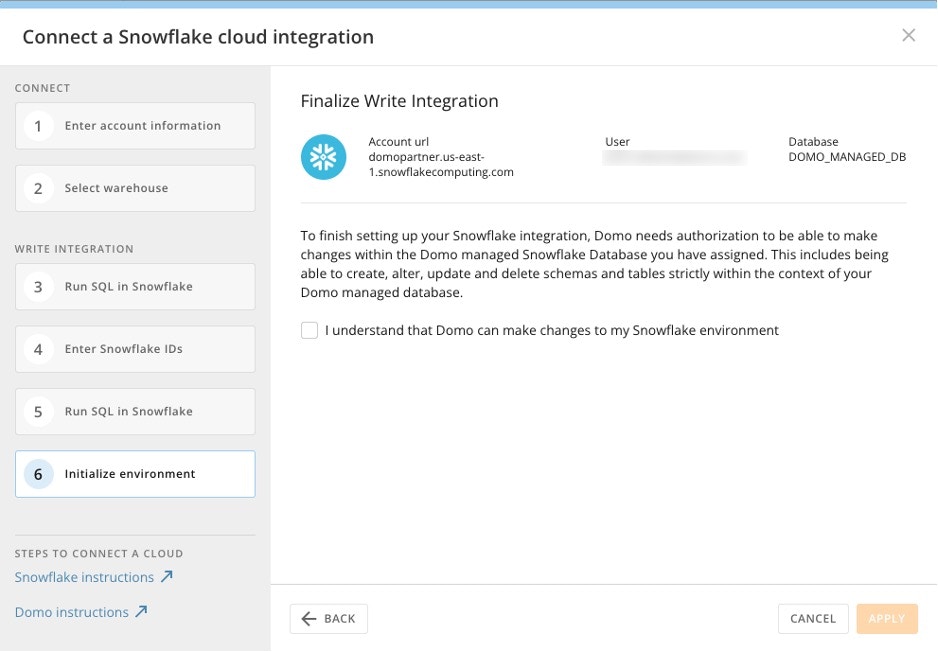
Task: Open the 'Select warehouse' step
Action: tap(135, 188)
